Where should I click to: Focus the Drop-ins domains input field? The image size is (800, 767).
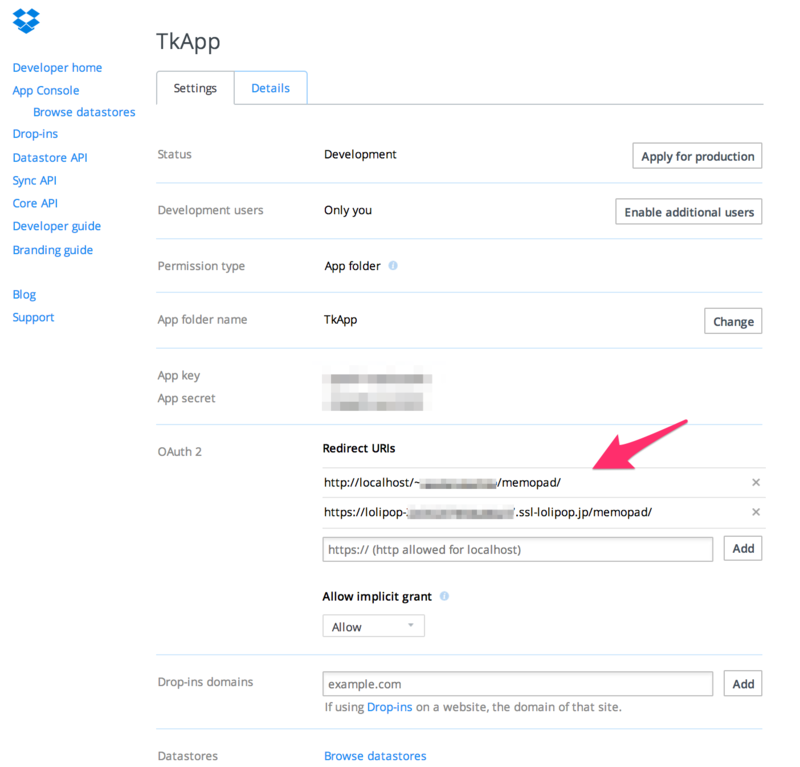pyautogui.click(x=517, y=684)
